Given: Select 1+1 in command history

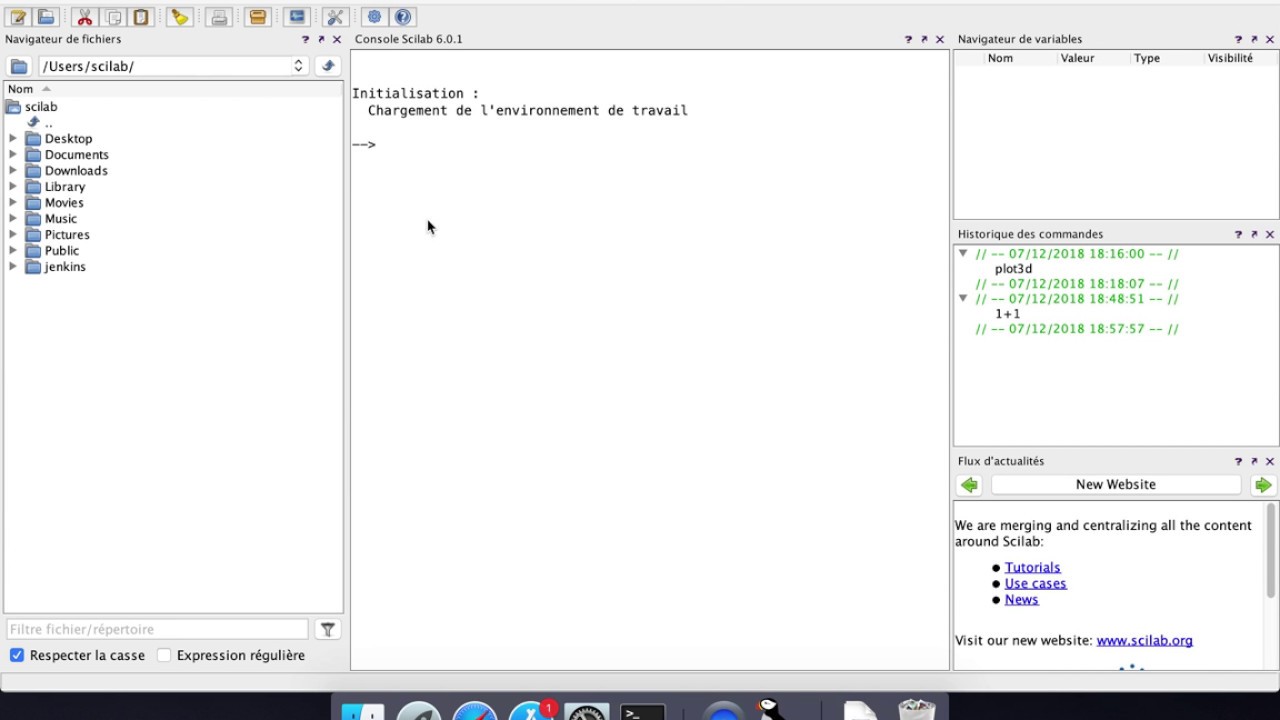Looking at the screenshot, I should [1007, 314].
